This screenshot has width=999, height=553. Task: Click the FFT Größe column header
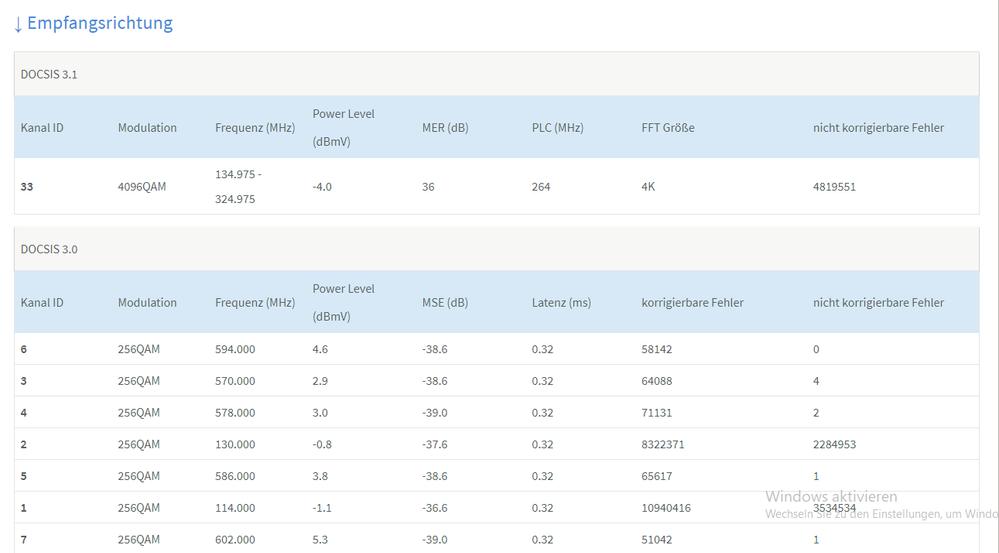coord(667,128)
